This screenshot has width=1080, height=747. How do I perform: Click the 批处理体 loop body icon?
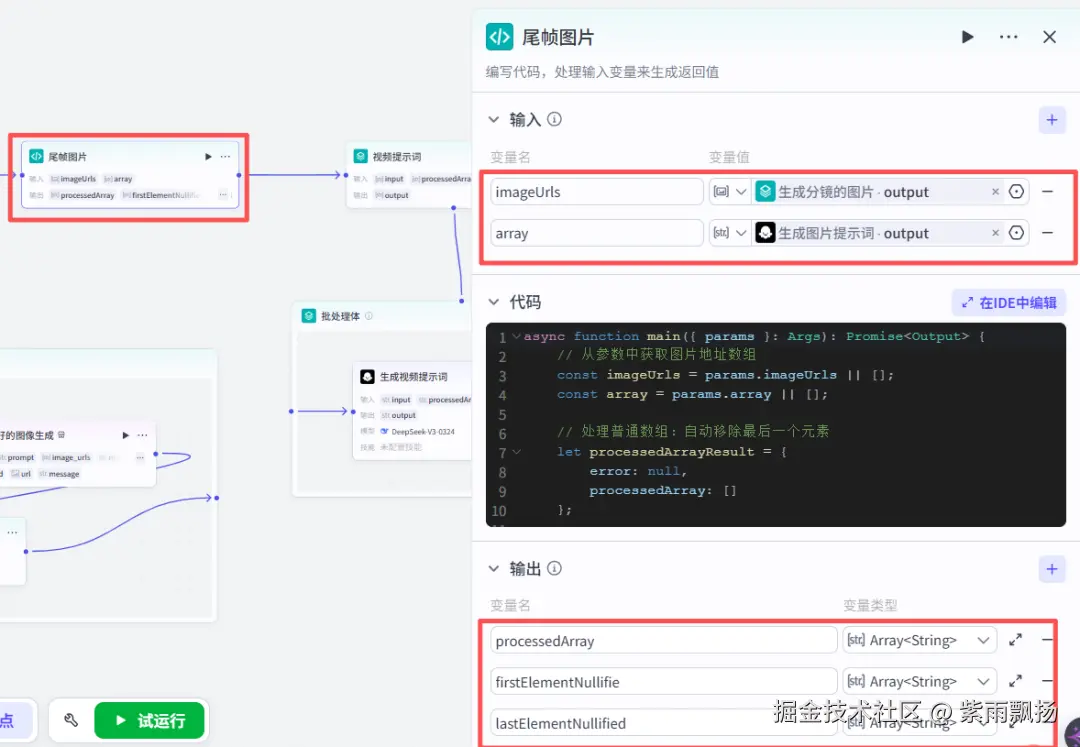pyautogui.click(x=309, y=316)
